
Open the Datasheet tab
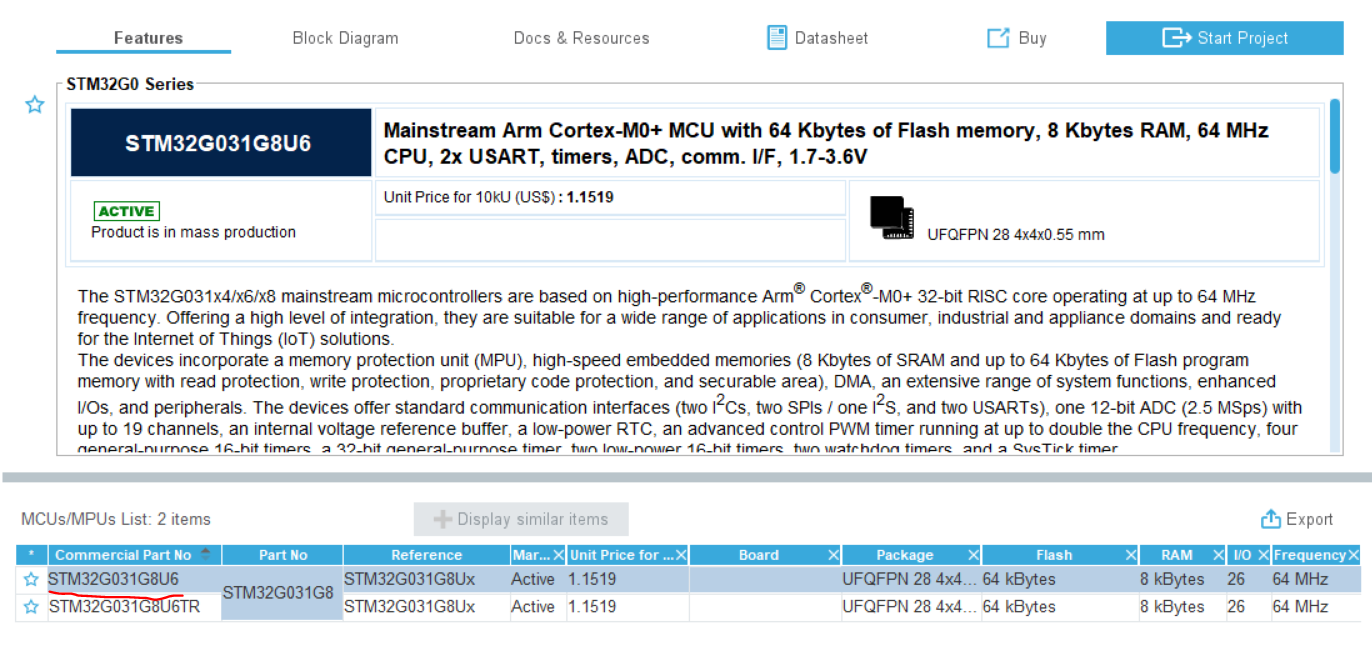click(817, 38)
